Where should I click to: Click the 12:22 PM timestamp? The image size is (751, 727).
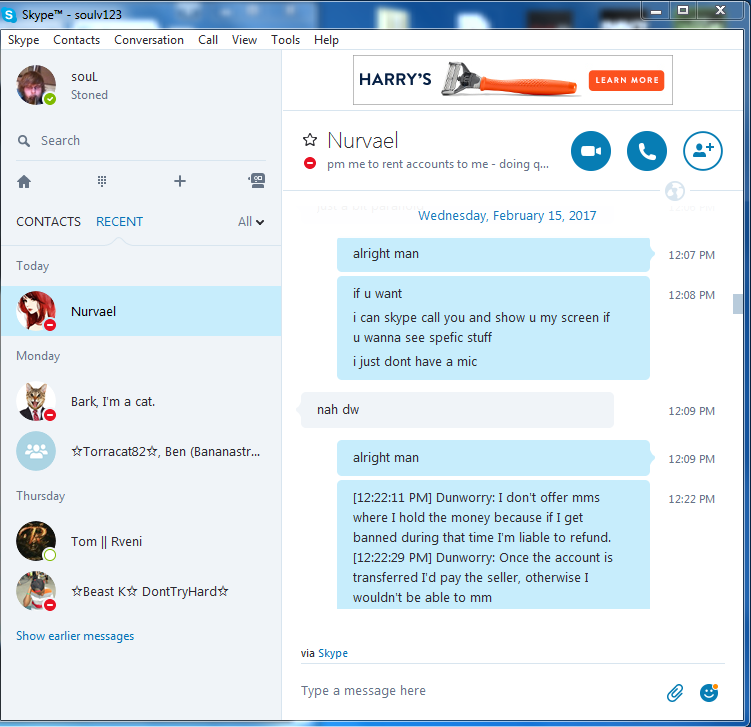click(x=692, y=499)
